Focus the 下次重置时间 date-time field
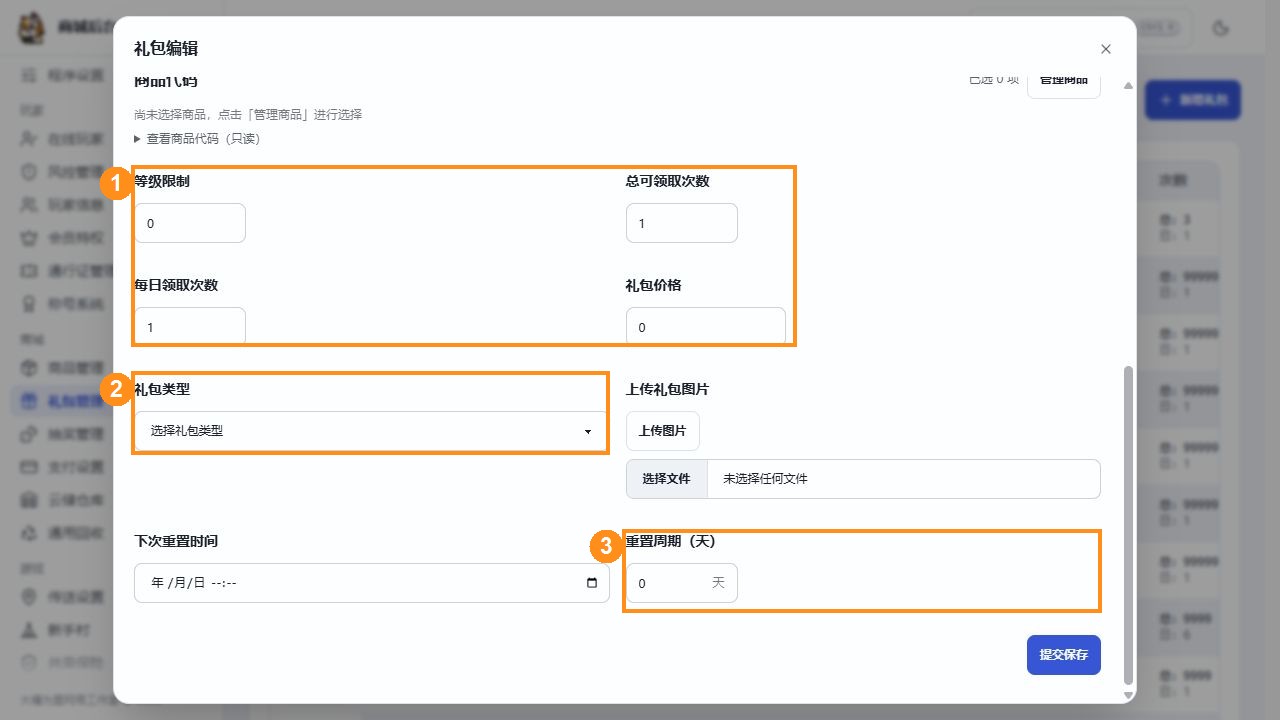 (x=372, y=583)
